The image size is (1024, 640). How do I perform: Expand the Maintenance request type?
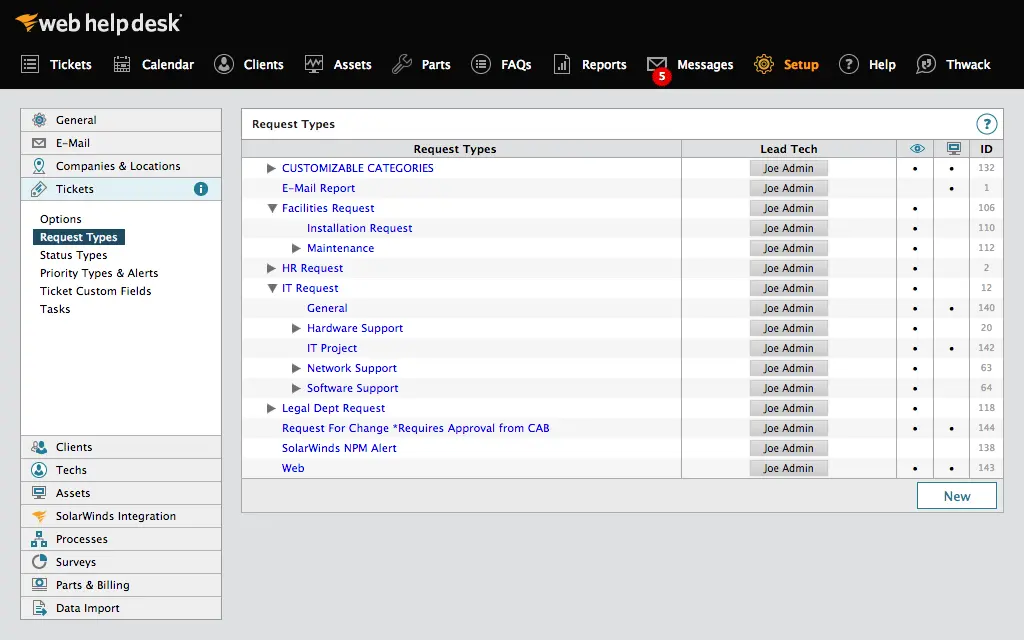tap(297, 248)
